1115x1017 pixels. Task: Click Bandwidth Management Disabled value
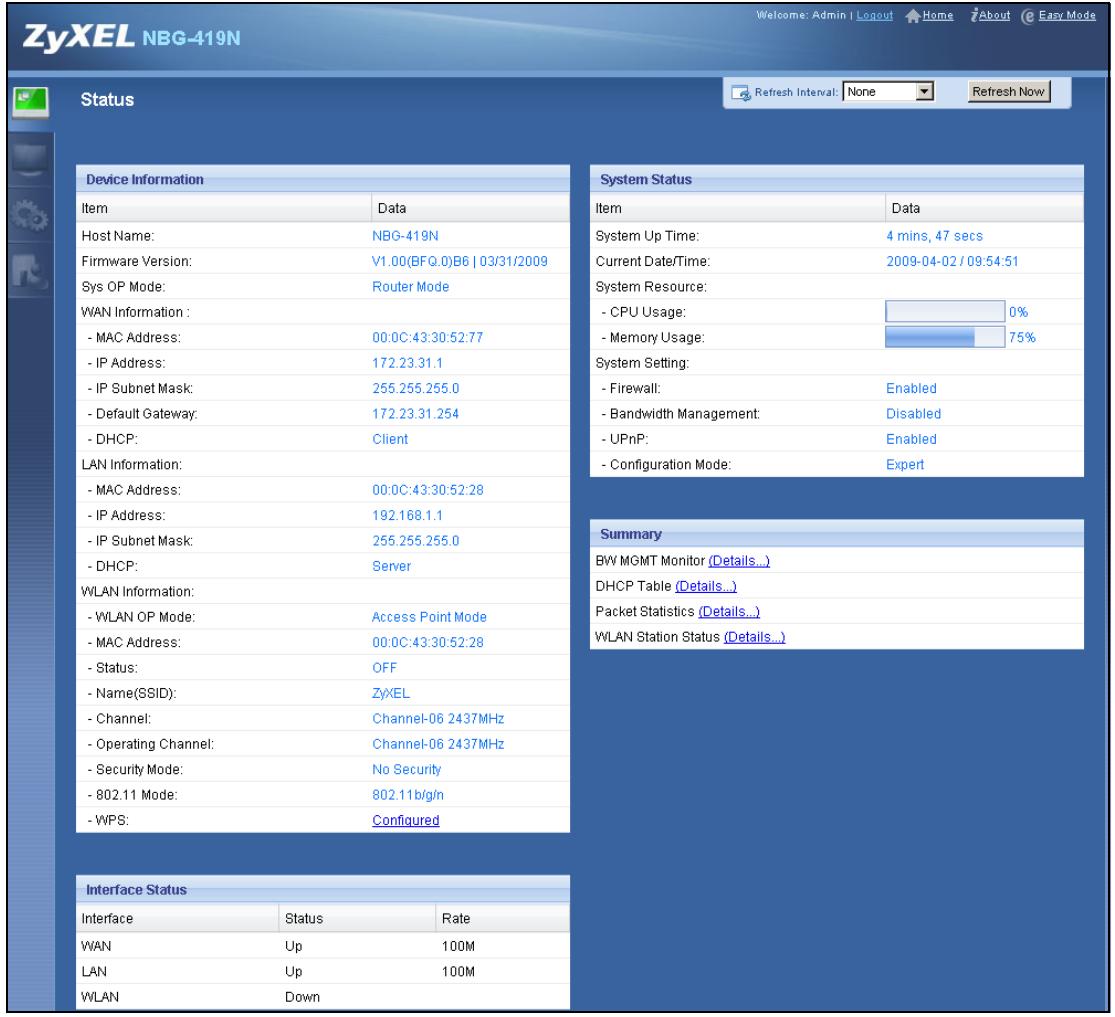(913, 414)
